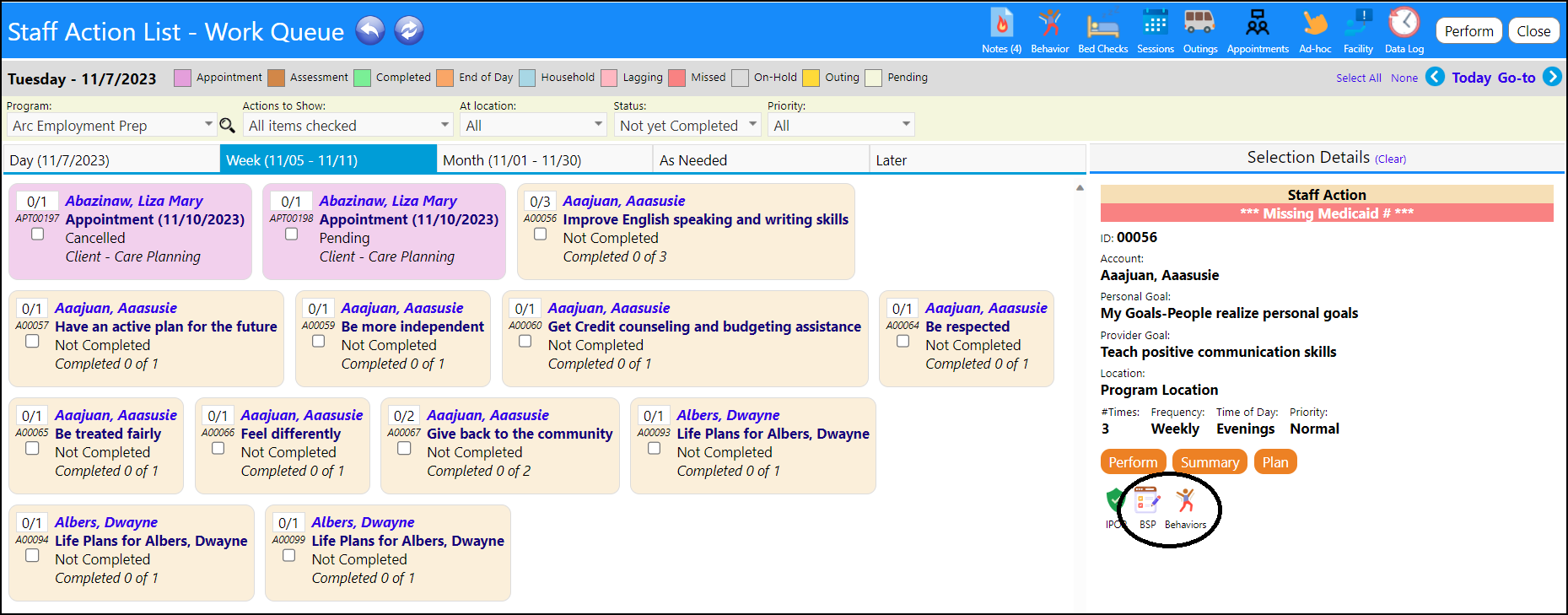This screenshot has height=615, width=1568.
Task: Tick checkbox on card A00099
Action: (288, 555)
